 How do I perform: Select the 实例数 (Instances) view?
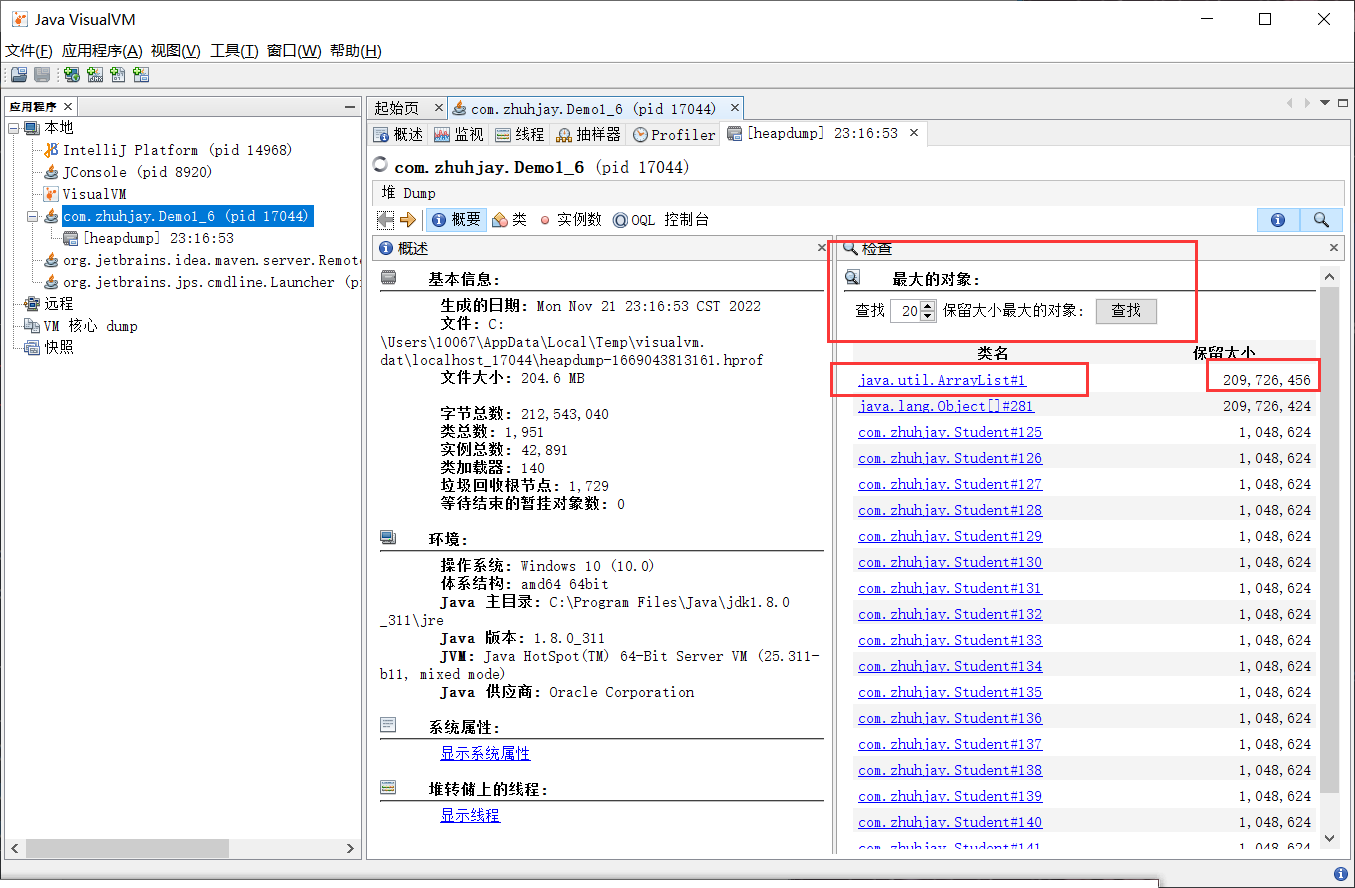click(570, 220)
